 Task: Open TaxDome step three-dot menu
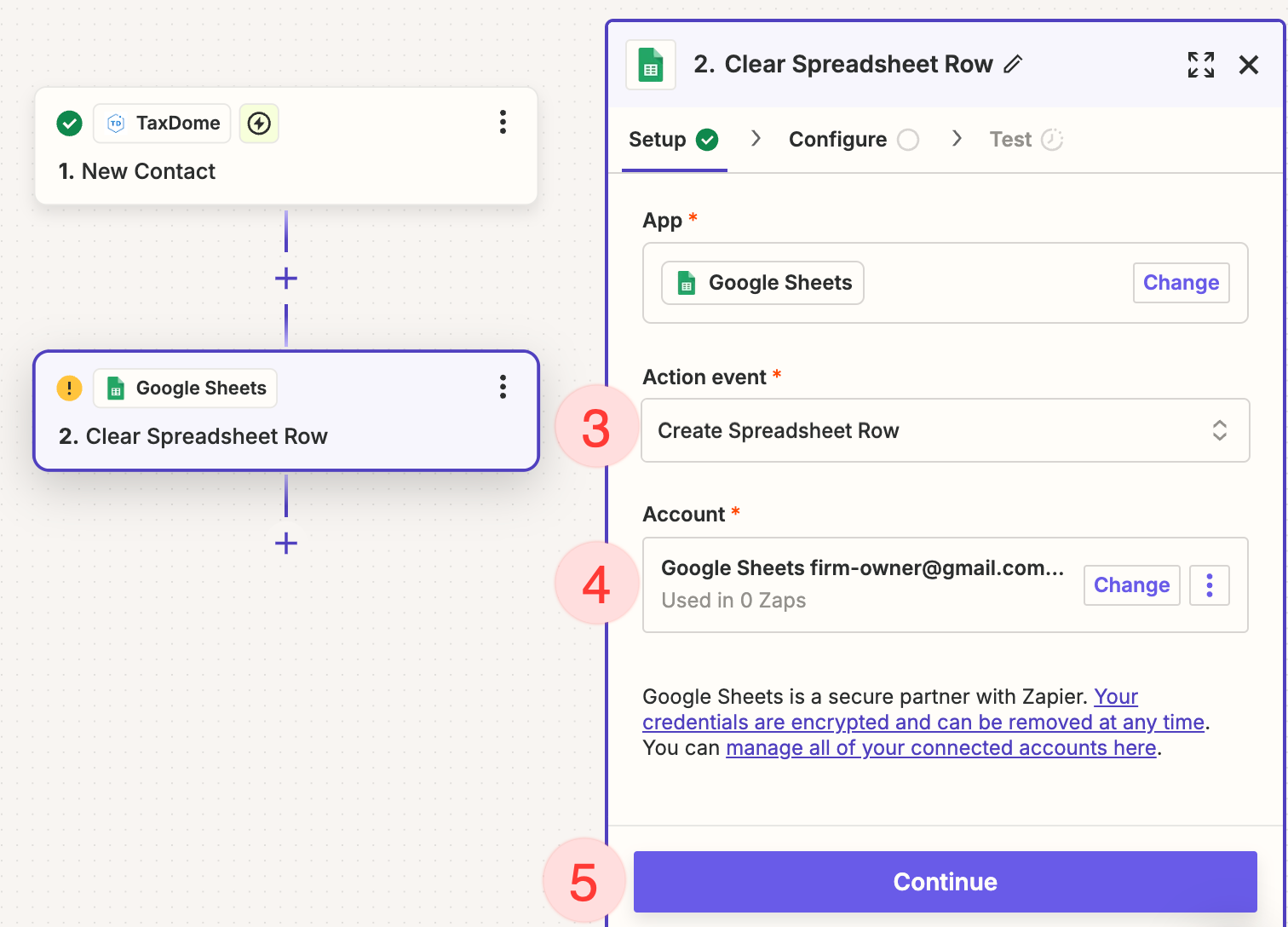tap(503, 123)
